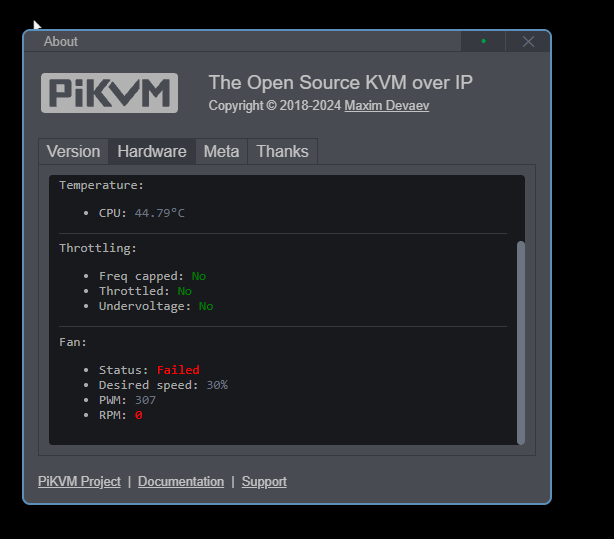Visit the Support link
Image resolution: width=614 pixels, height=539 pixels.
(x=264, y=481)
